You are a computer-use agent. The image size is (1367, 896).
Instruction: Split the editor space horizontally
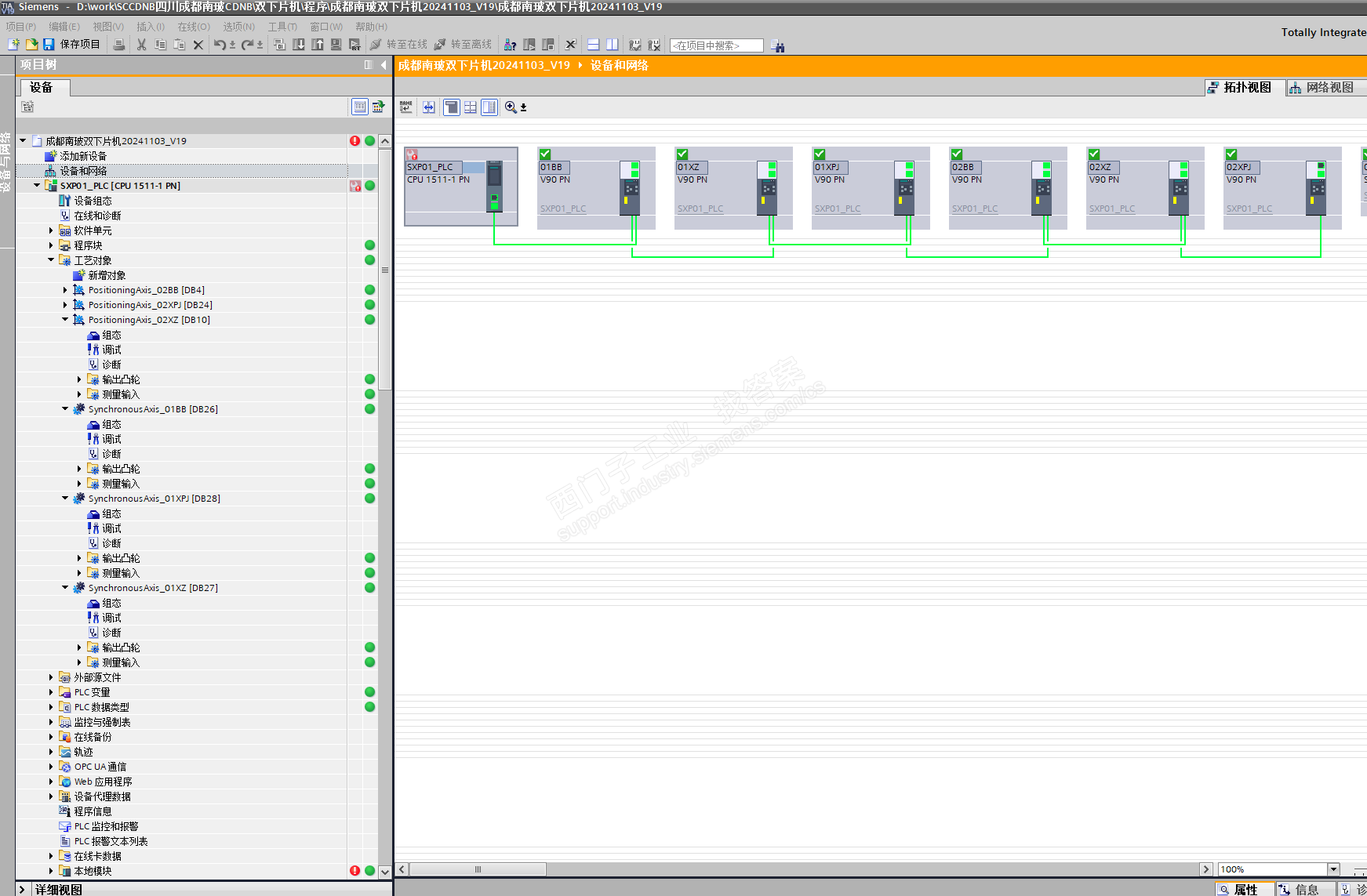click(x=593, y=45)
